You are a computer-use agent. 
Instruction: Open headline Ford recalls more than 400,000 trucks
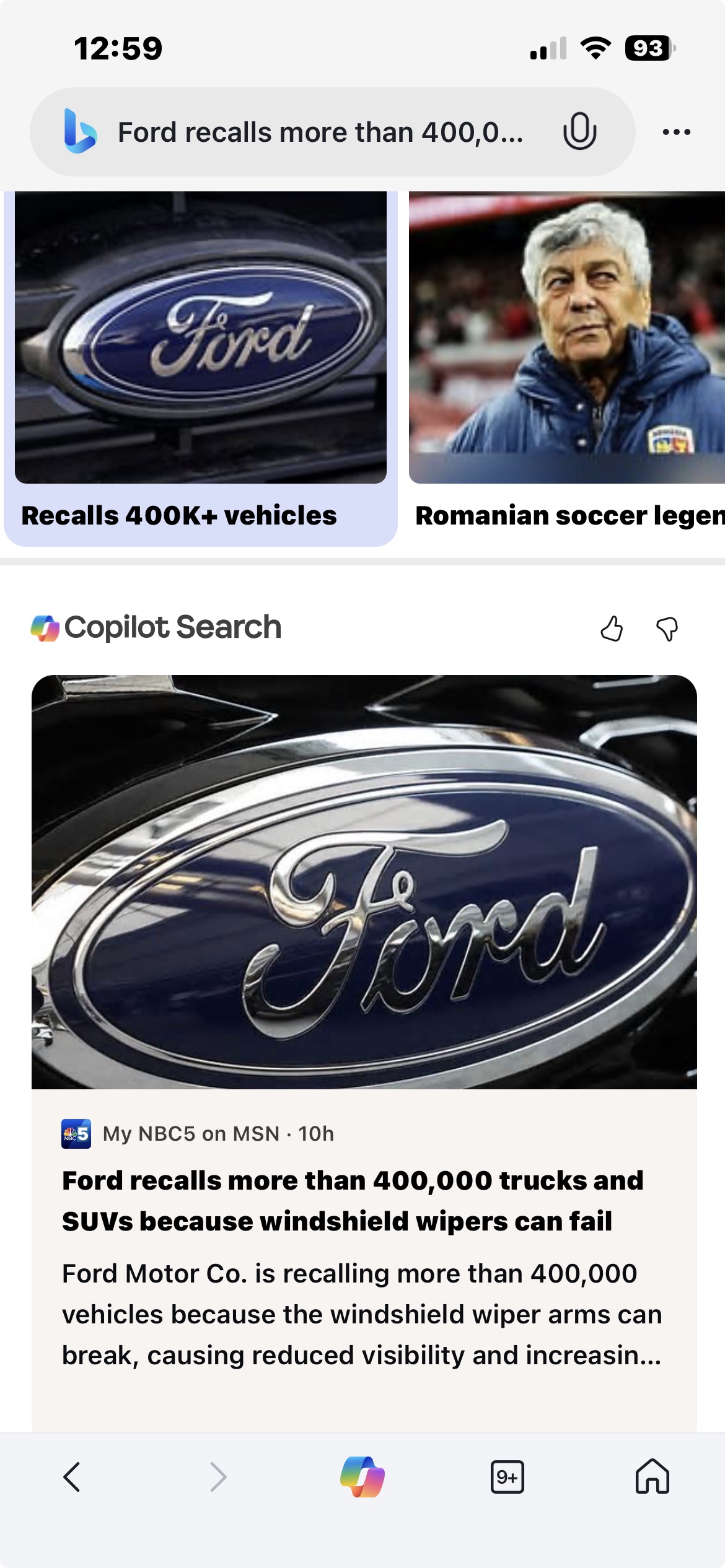353,1201
